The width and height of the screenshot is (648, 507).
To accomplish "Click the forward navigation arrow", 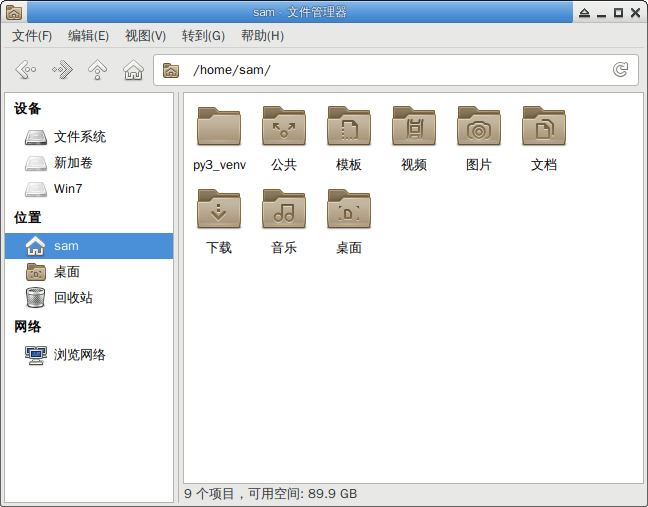I will (x=62, y=70).
